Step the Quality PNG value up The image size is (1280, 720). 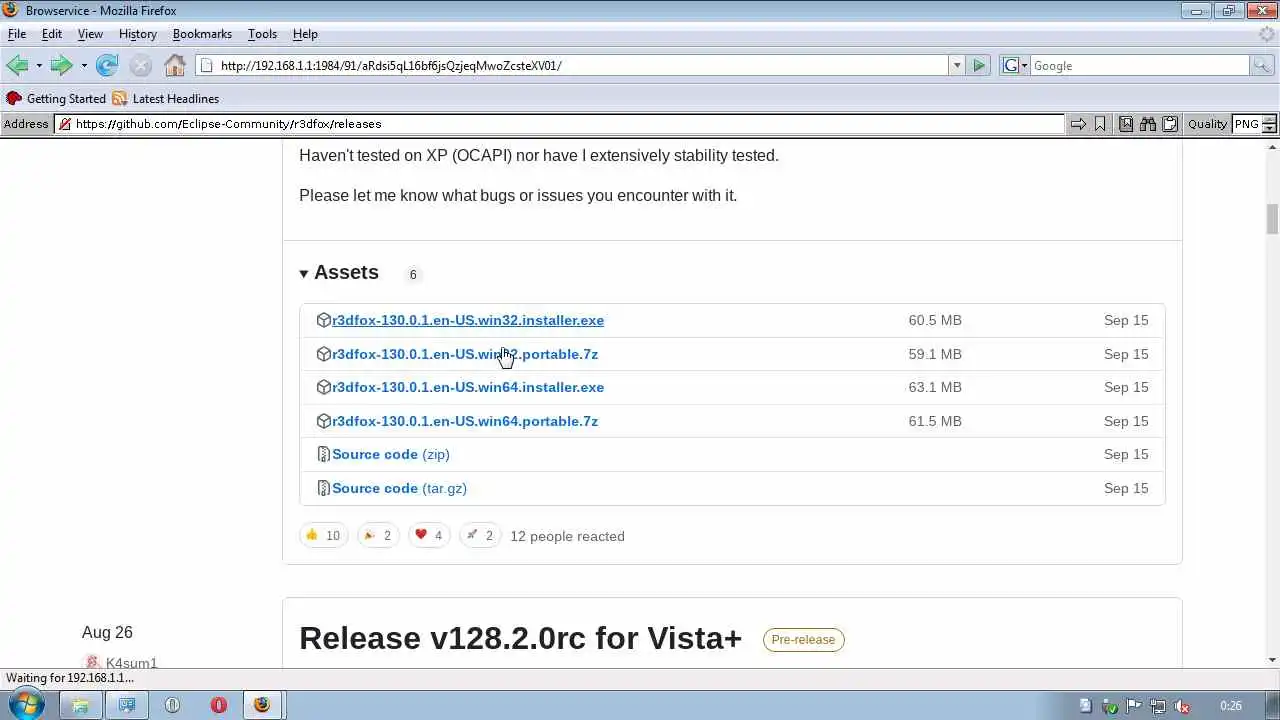pos(1270,119)
